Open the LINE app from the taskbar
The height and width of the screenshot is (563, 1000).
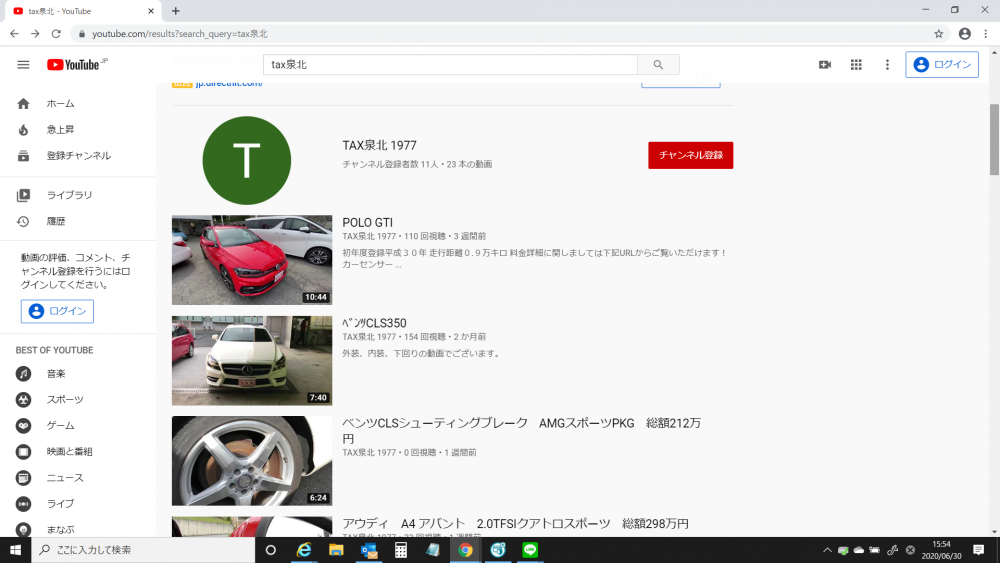tap(530, 550)
